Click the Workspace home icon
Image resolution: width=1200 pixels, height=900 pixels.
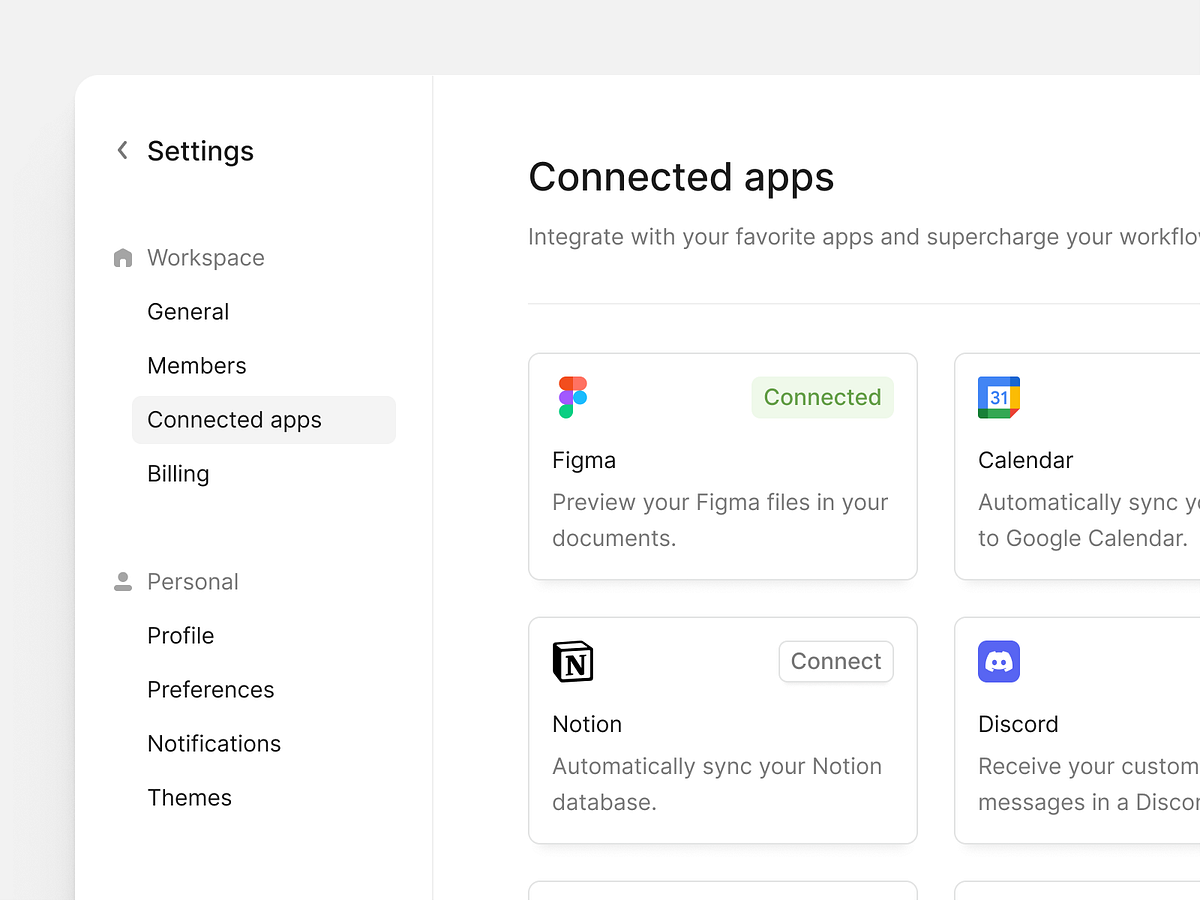click(x=123, y=258)
